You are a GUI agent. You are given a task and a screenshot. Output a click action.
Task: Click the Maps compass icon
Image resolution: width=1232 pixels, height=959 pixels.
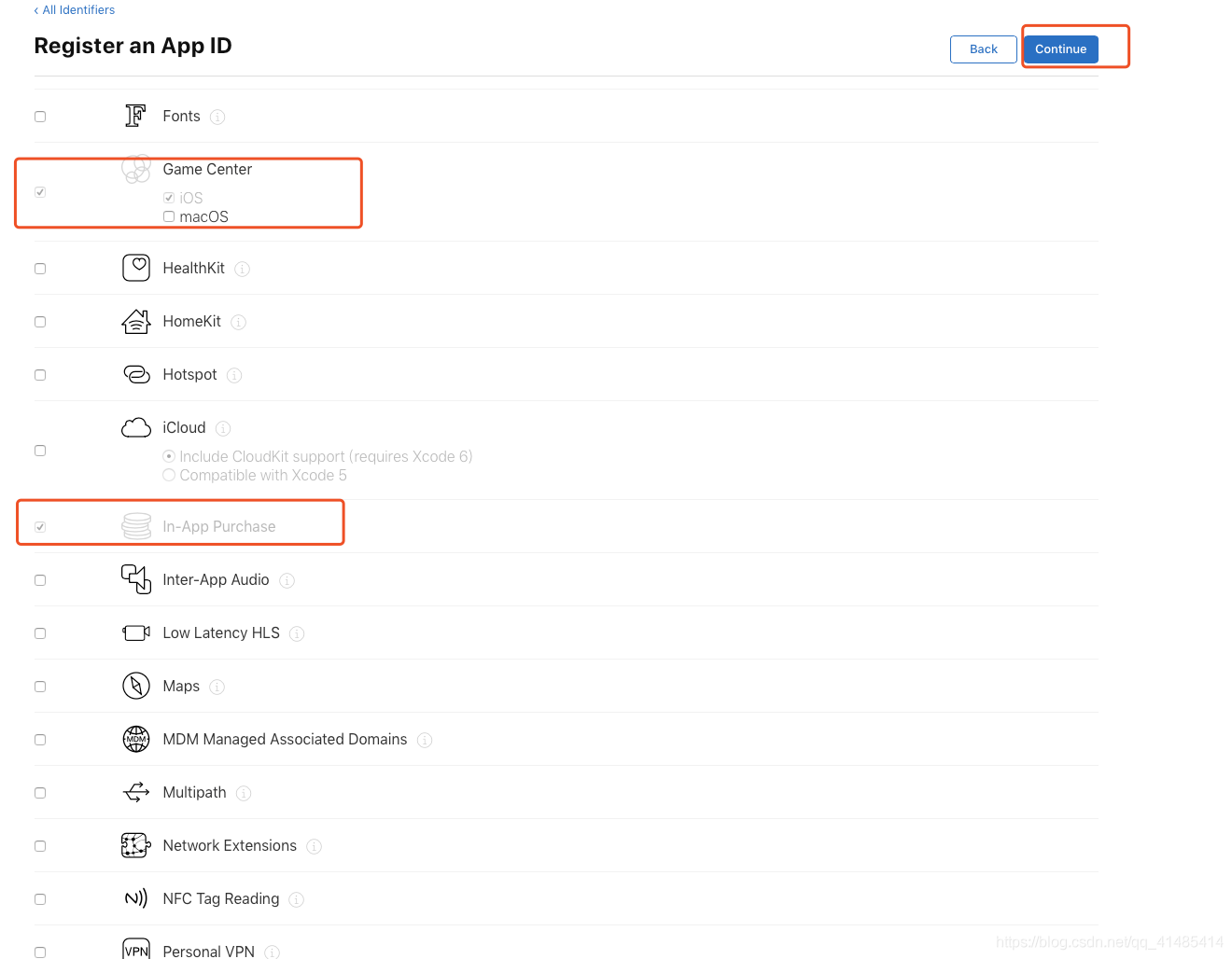(x=136, y=686)
